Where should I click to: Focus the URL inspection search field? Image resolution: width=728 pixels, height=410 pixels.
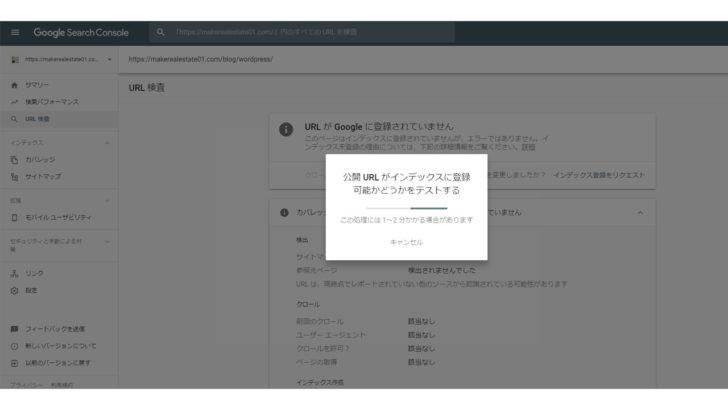tap(302, 32)
